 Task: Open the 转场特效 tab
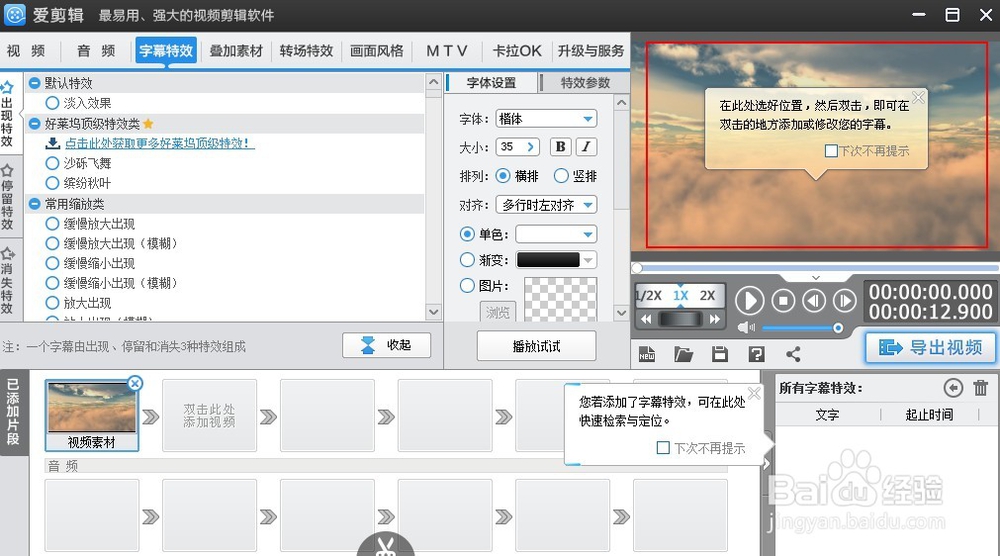tap(306, 50)
